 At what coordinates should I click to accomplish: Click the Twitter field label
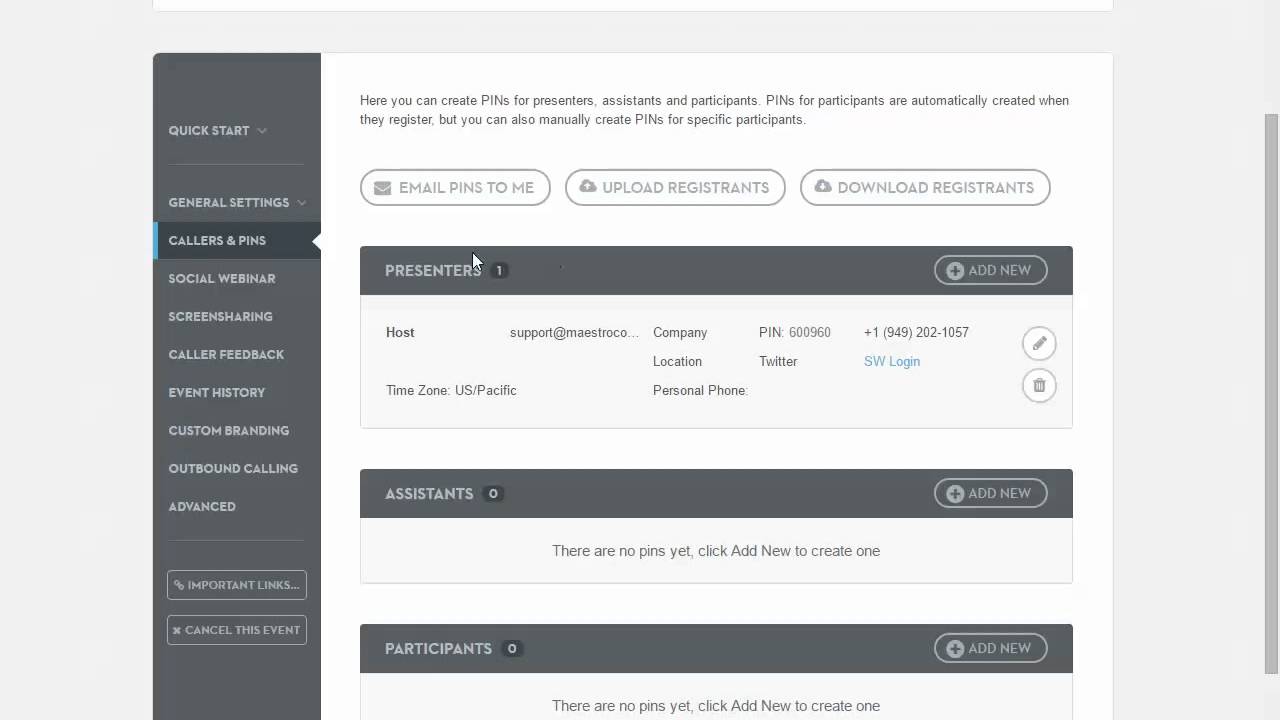click(778, 361)
